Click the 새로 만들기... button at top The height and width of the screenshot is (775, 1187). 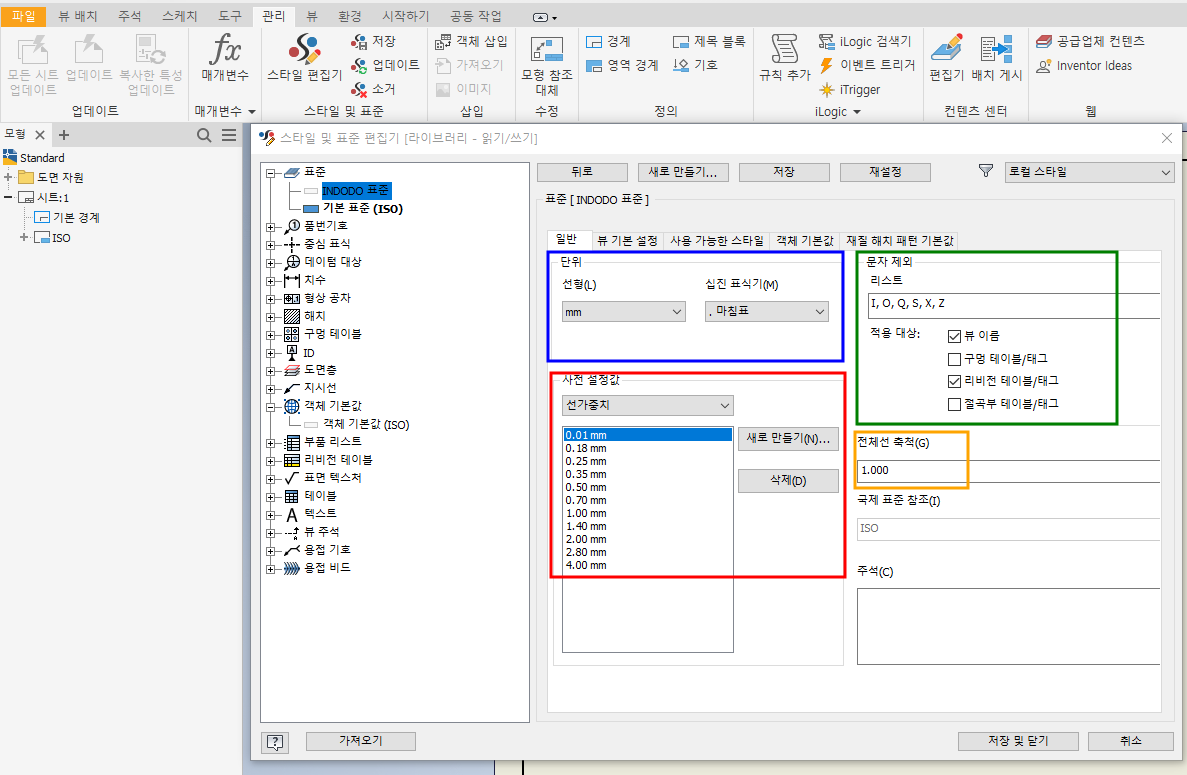point(683,172)
